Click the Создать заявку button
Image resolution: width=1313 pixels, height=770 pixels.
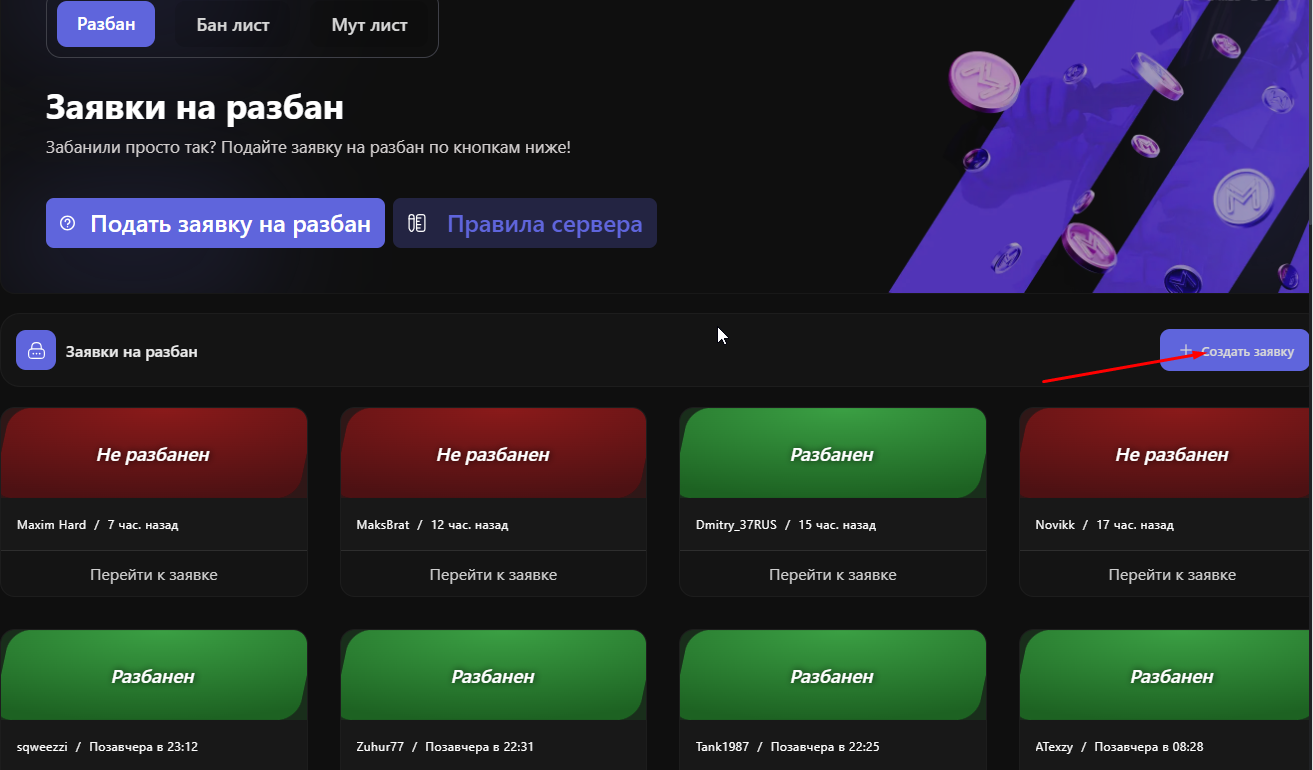point(1235,350)
